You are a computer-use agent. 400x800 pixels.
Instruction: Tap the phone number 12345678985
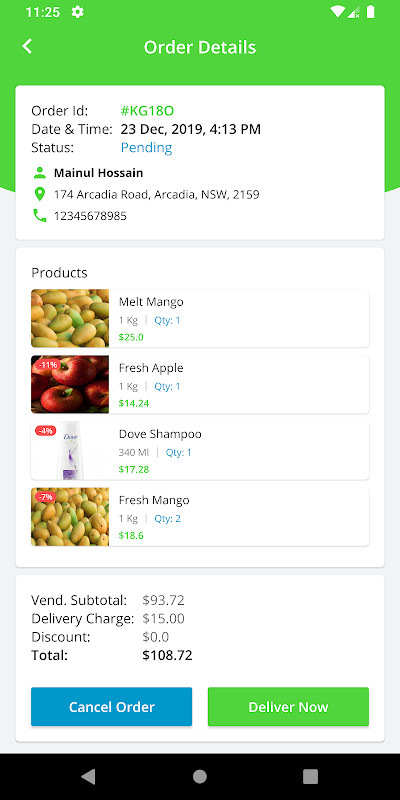click(x=90, y=216)
